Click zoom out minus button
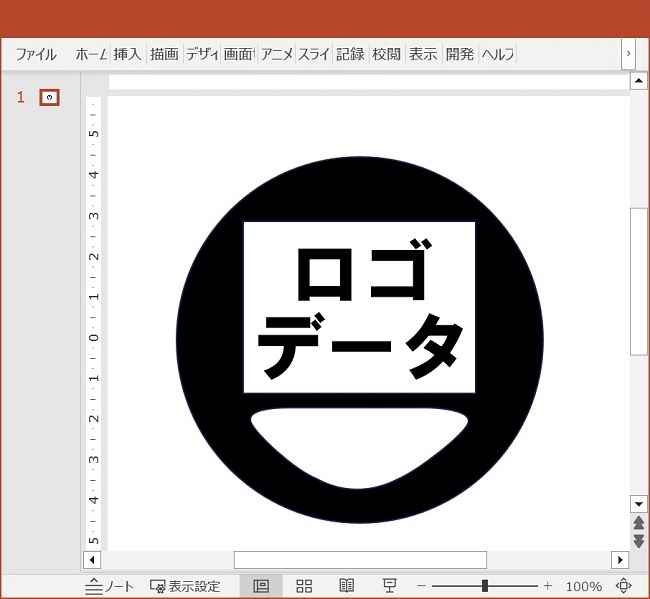Viewport: 650px width, 599px height. tap(422, 586)
